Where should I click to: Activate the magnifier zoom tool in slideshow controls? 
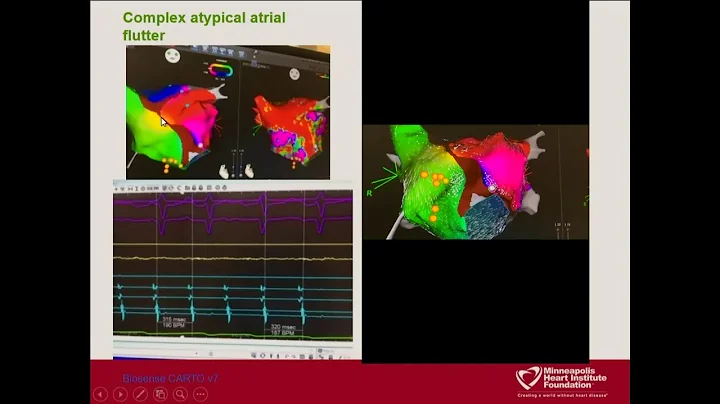coord(180,394)
